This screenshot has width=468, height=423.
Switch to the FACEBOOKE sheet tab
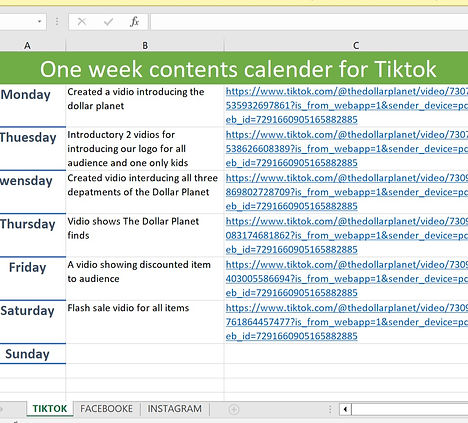click(106, 409)
